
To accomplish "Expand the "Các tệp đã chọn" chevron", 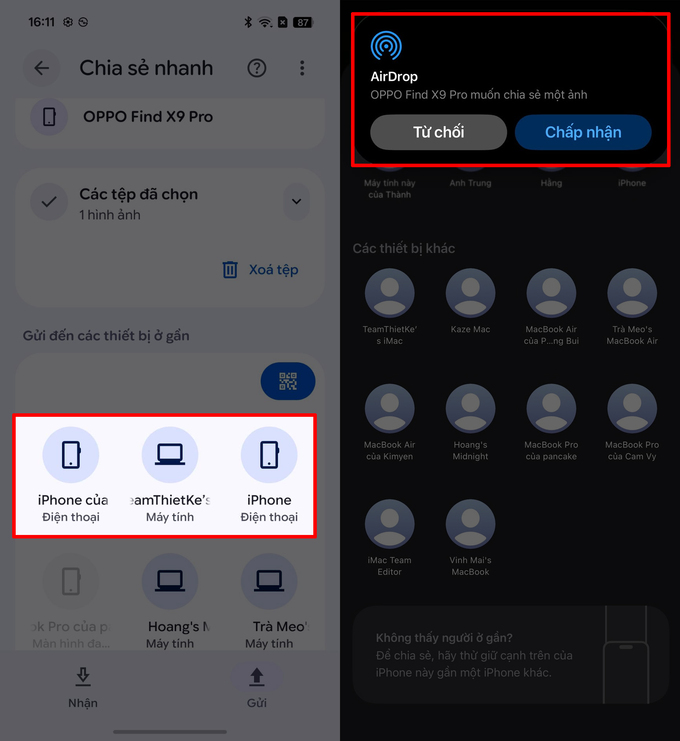I will tap(296, 201).
